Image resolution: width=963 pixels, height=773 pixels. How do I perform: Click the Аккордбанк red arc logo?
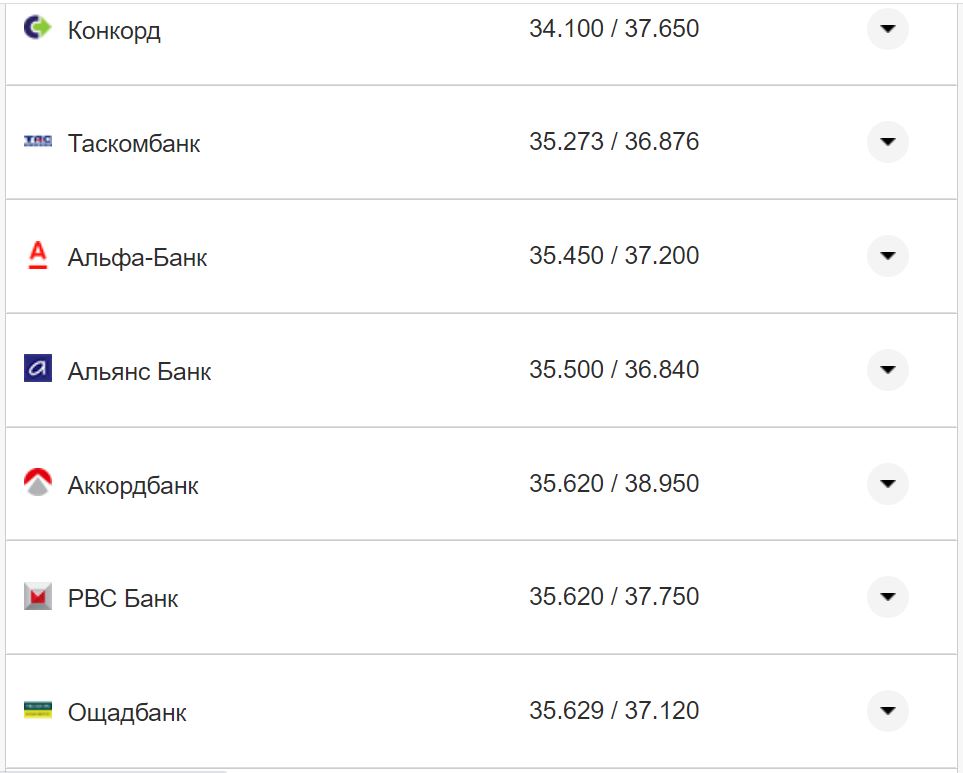(37, 483)
